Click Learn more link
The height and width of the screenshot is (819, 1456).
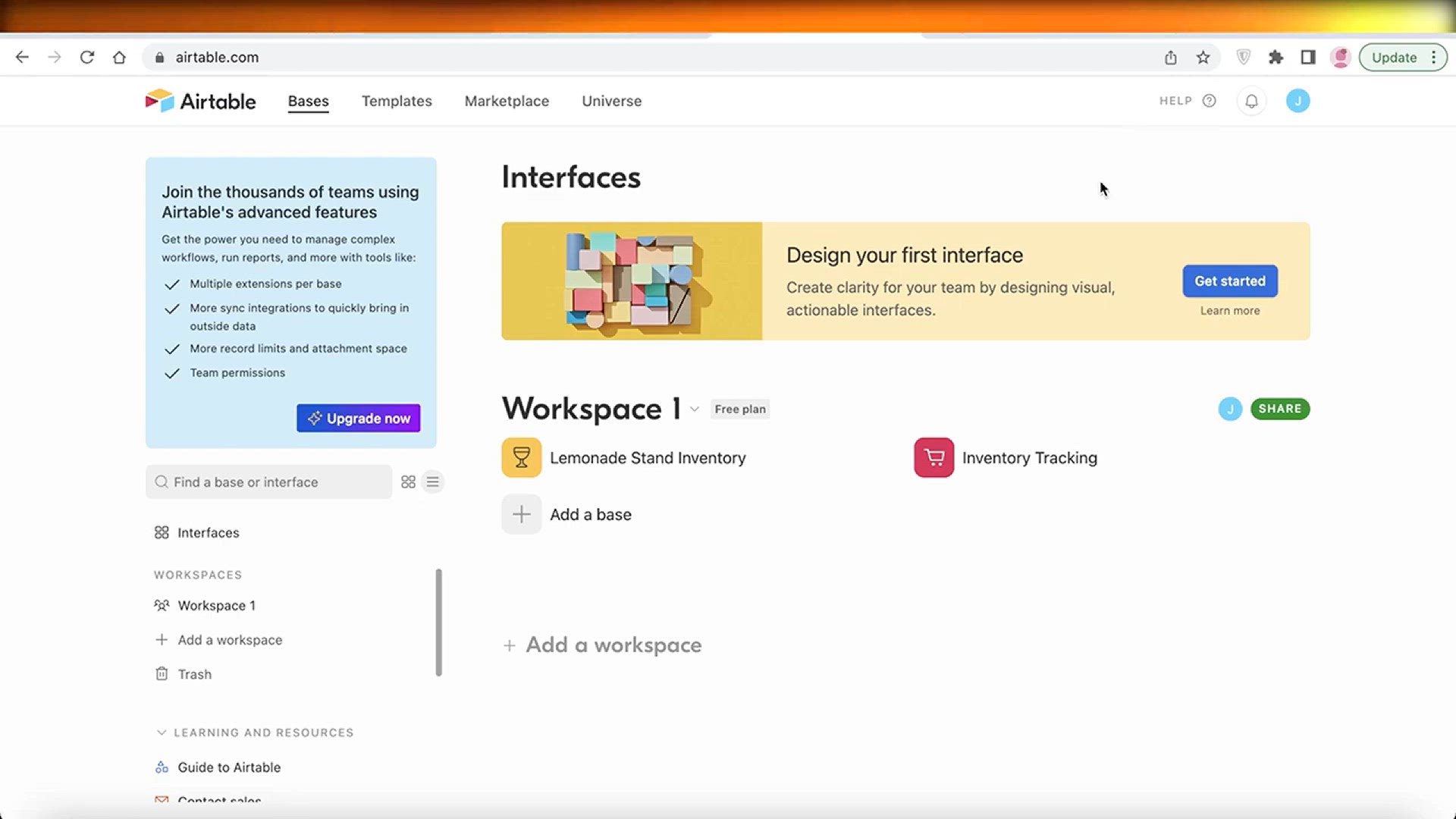1230,311
